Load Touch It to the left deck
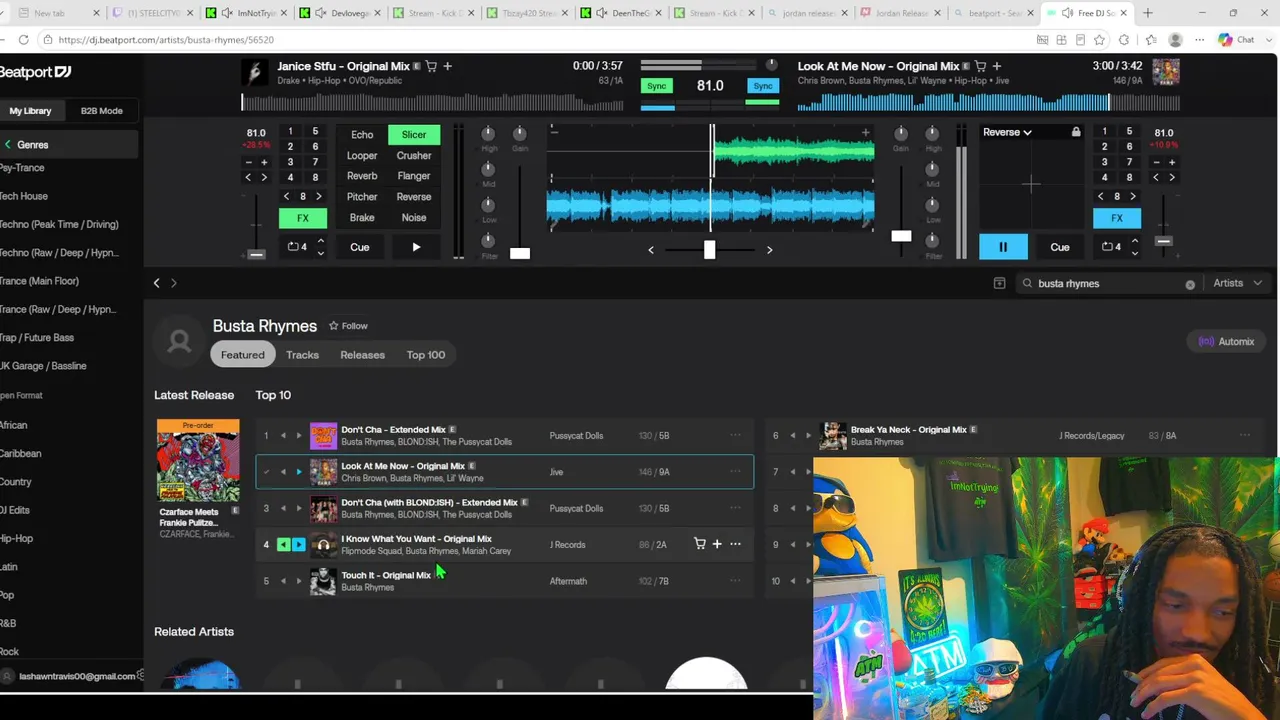1280x720 pixels. 283,581
